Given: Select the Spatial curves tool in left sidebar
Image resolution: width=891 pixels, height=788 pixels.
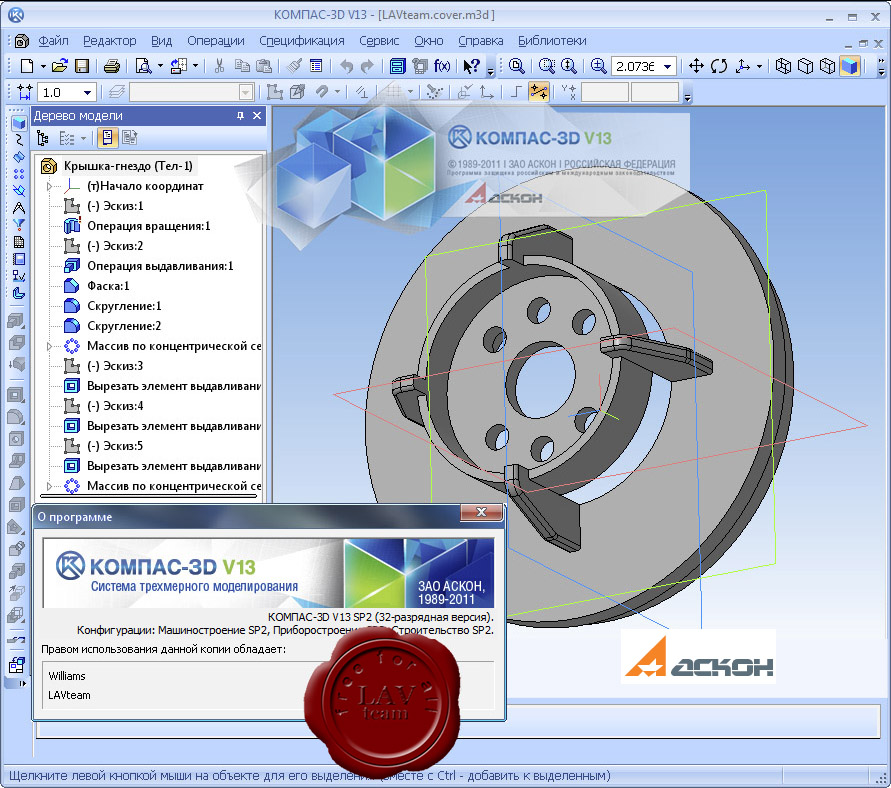Looking at the screenshot, I should click(19, 140).
